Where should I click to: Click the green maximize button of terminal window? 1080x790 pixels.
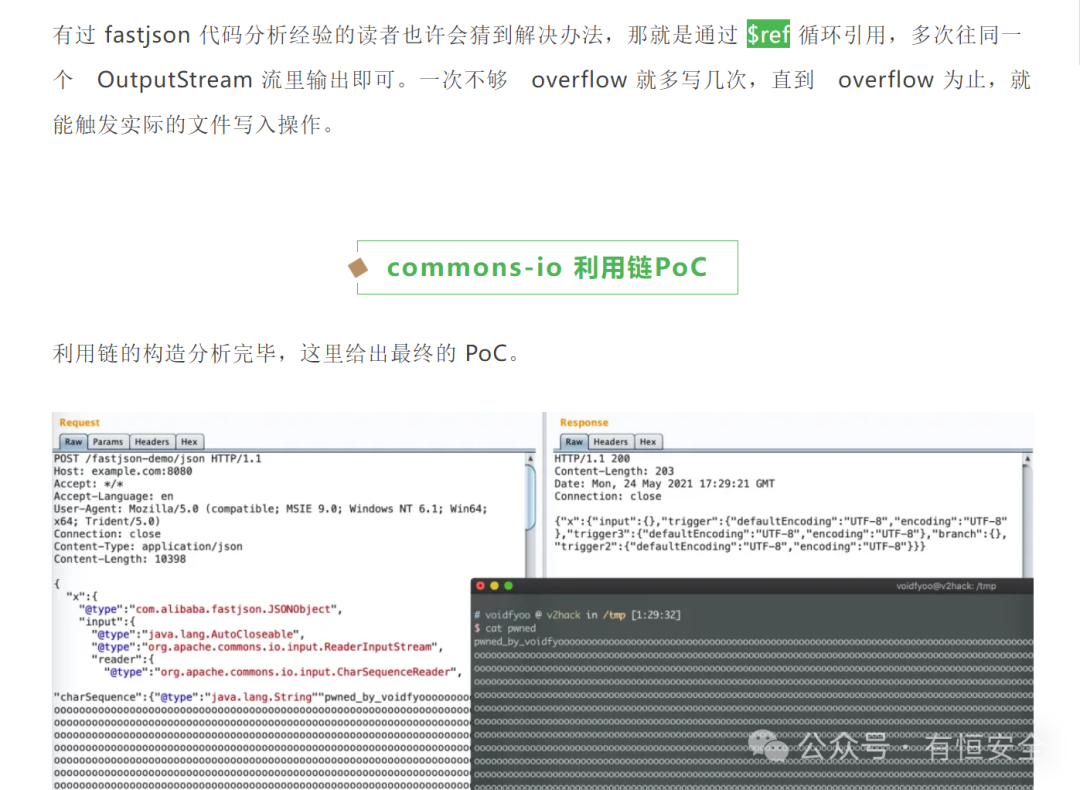(508, 585)
